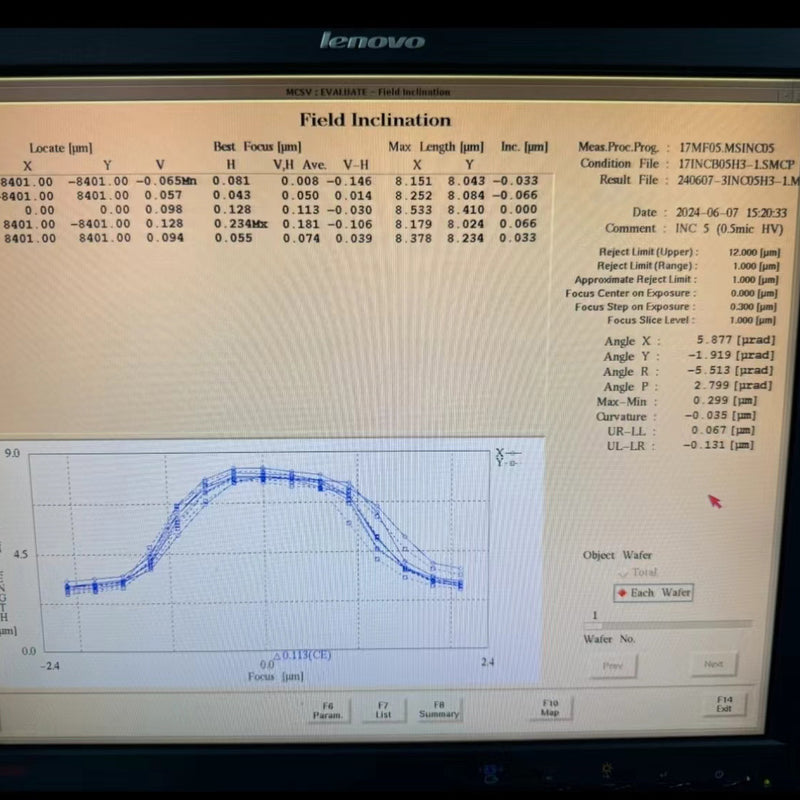Open the F10 Map view
The width and height of the screenshot is (800, 800).
pos(550,708)
